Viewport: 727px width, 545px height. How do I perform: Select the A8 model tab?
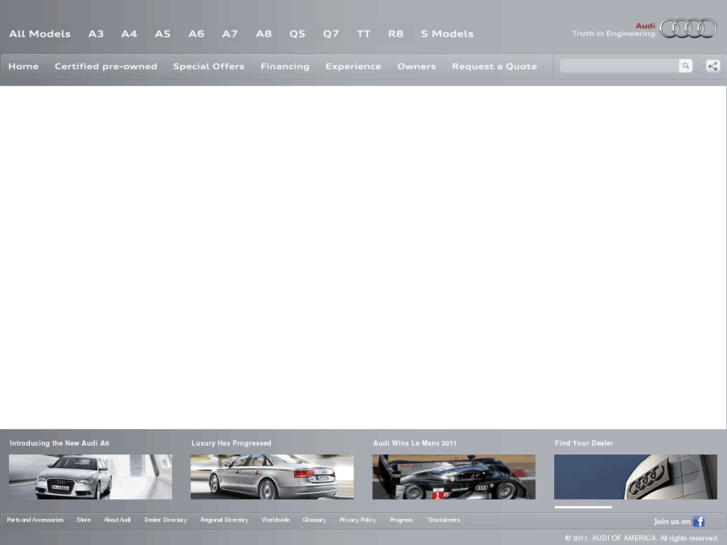[x=264, y=34]
